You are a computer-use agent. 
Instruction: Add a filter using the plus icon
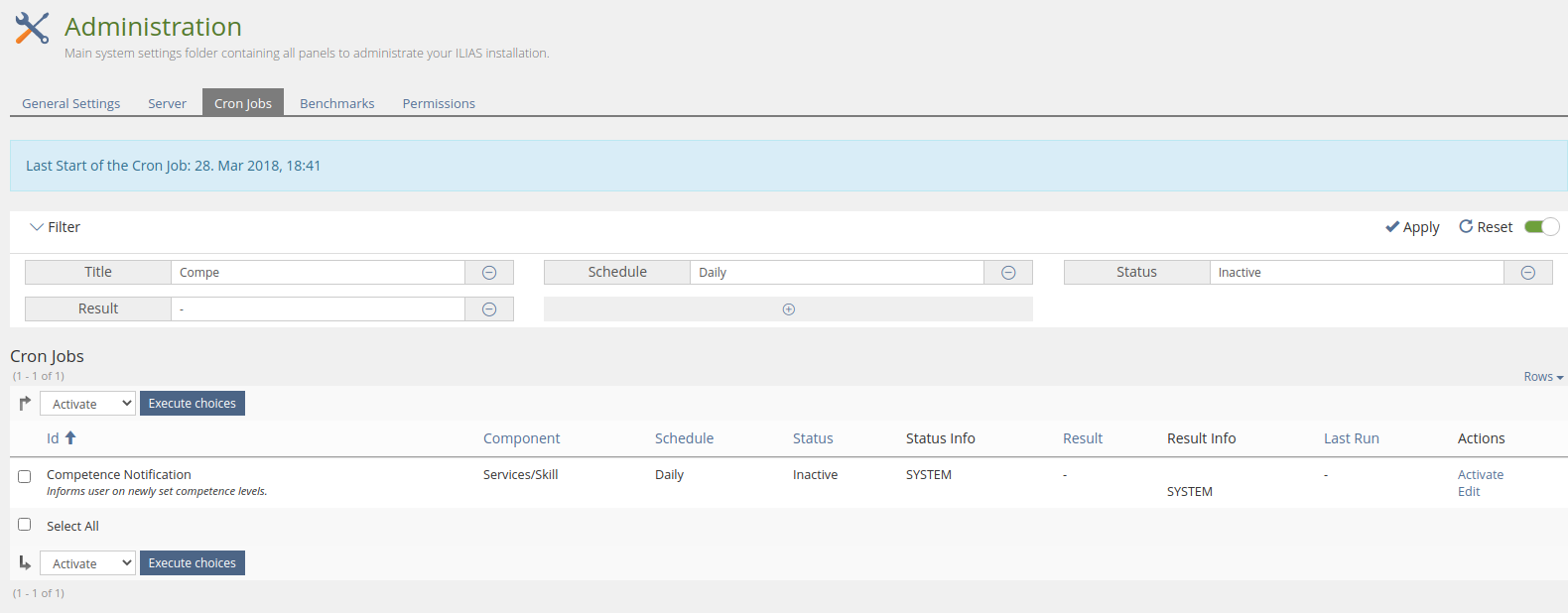[x=789, y=309]
